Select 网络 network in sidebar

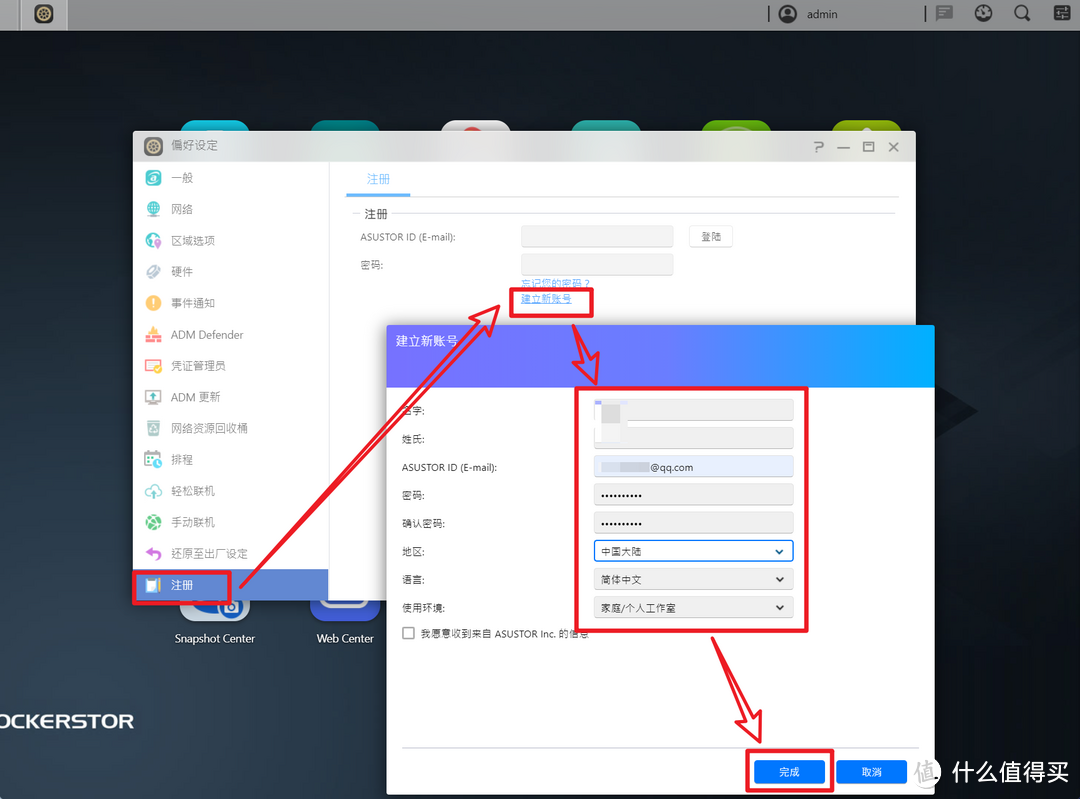click(182, 209)
